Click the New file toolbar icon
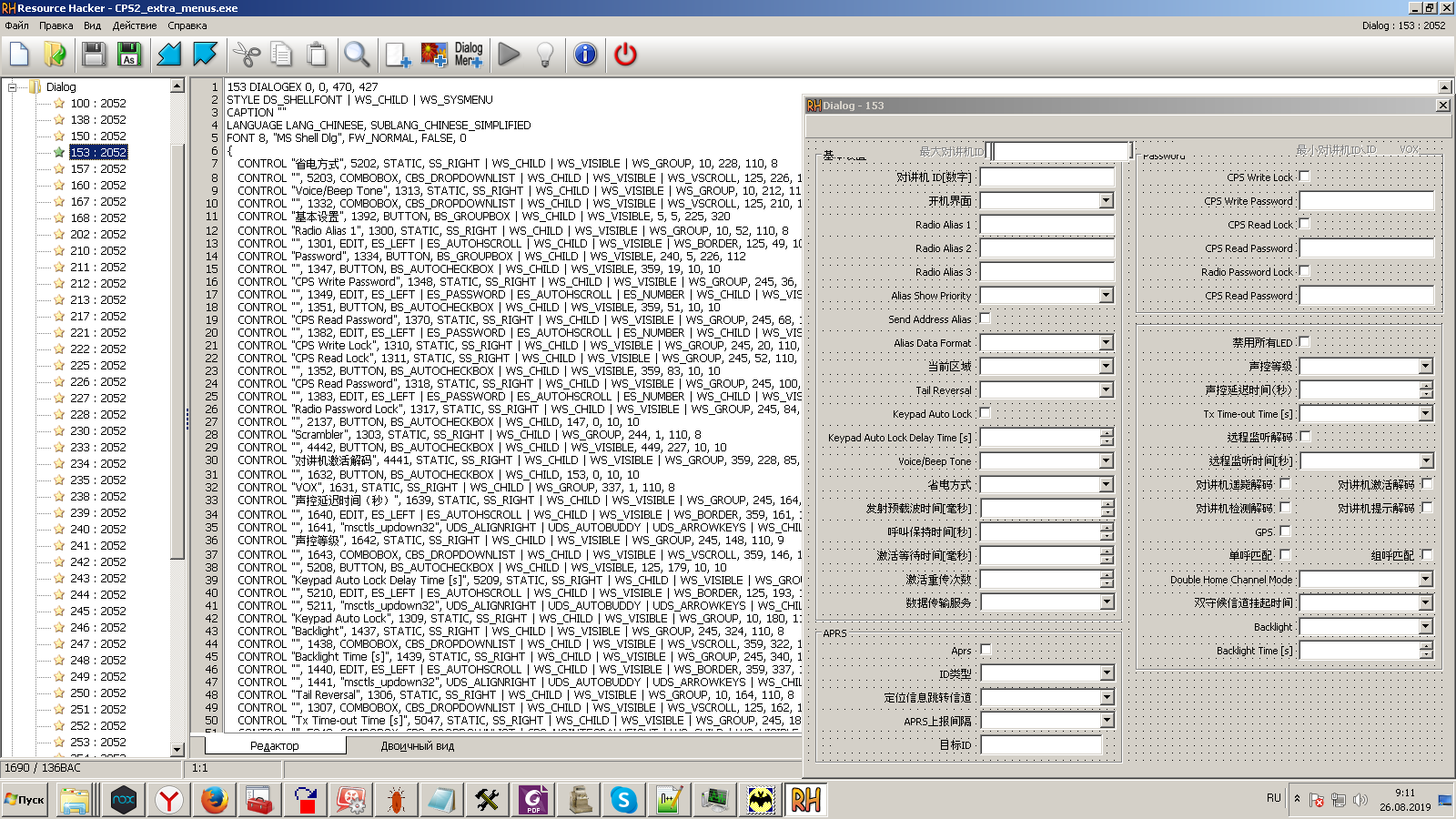The height and width of the screenshot is (819, 1456). click(19, 55)
